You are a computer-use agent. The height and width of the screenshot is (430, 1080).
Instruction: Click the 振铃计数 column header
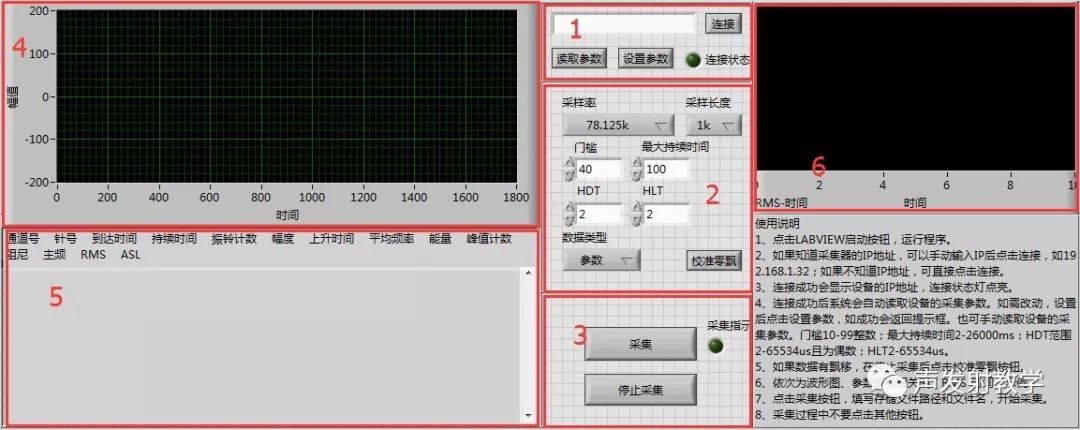tap(234, 238)
